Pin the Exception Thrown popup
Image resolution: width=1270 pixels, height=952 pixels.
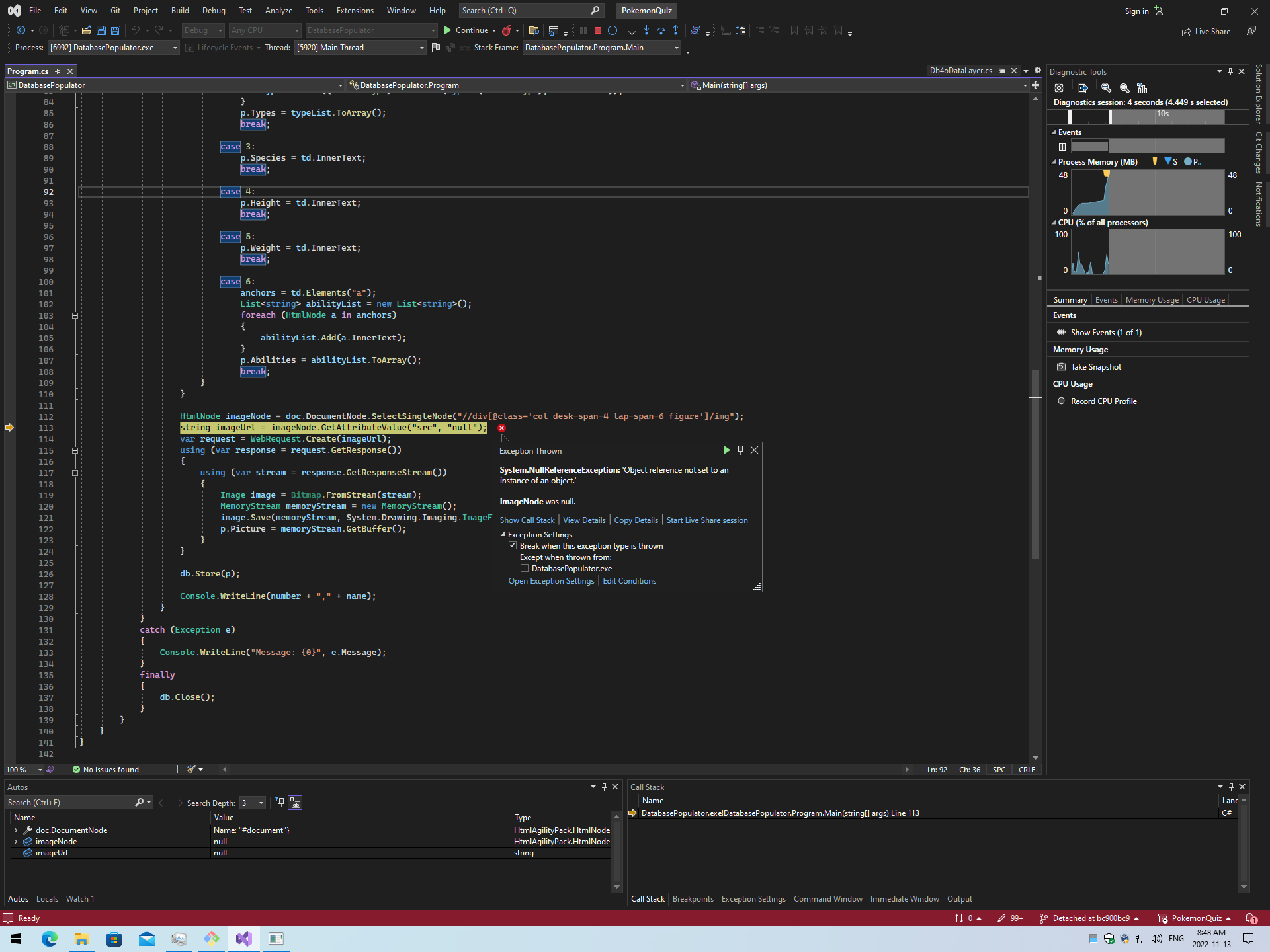[740, 450]
